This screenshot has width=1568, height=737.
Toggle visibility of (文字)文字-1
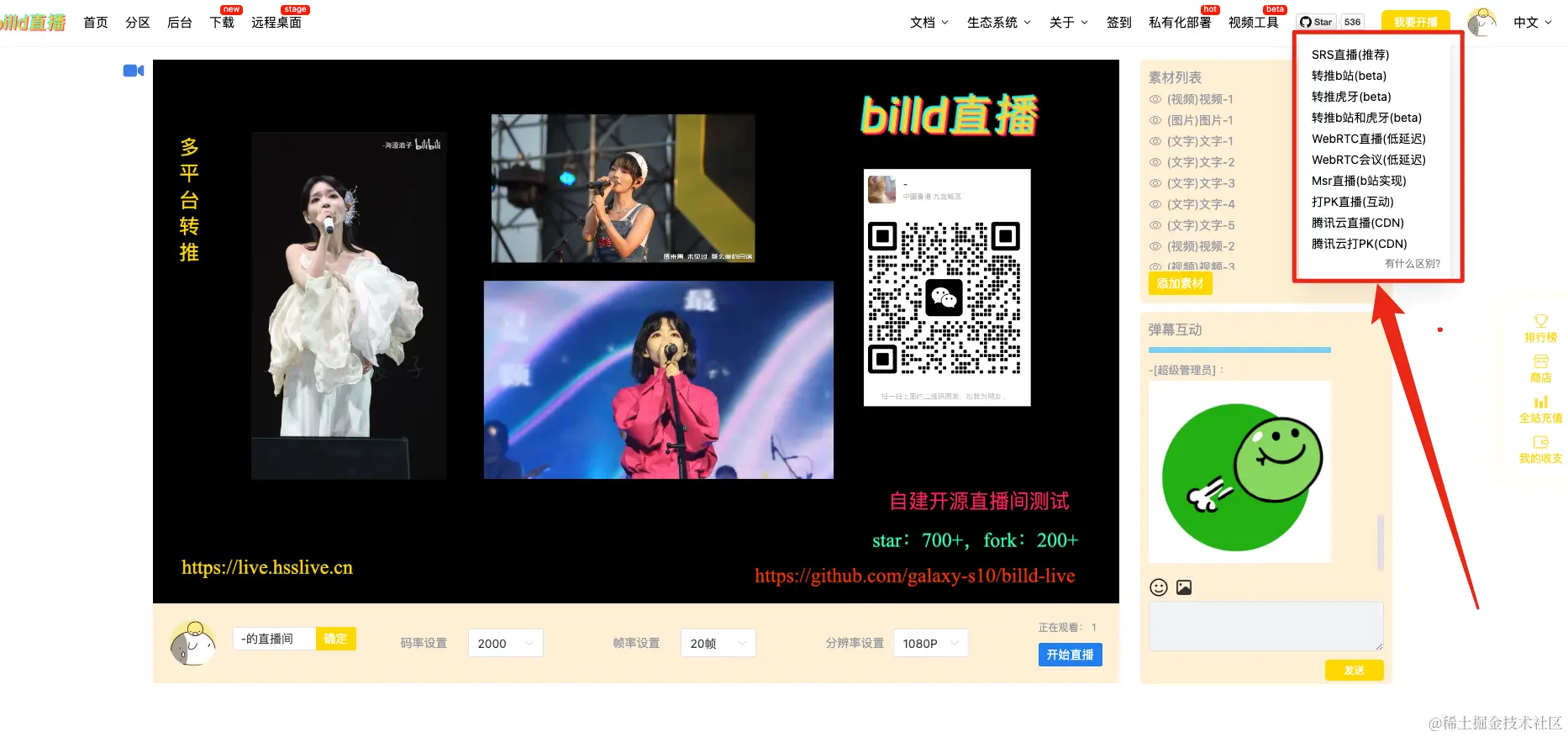coord(1155,141)
